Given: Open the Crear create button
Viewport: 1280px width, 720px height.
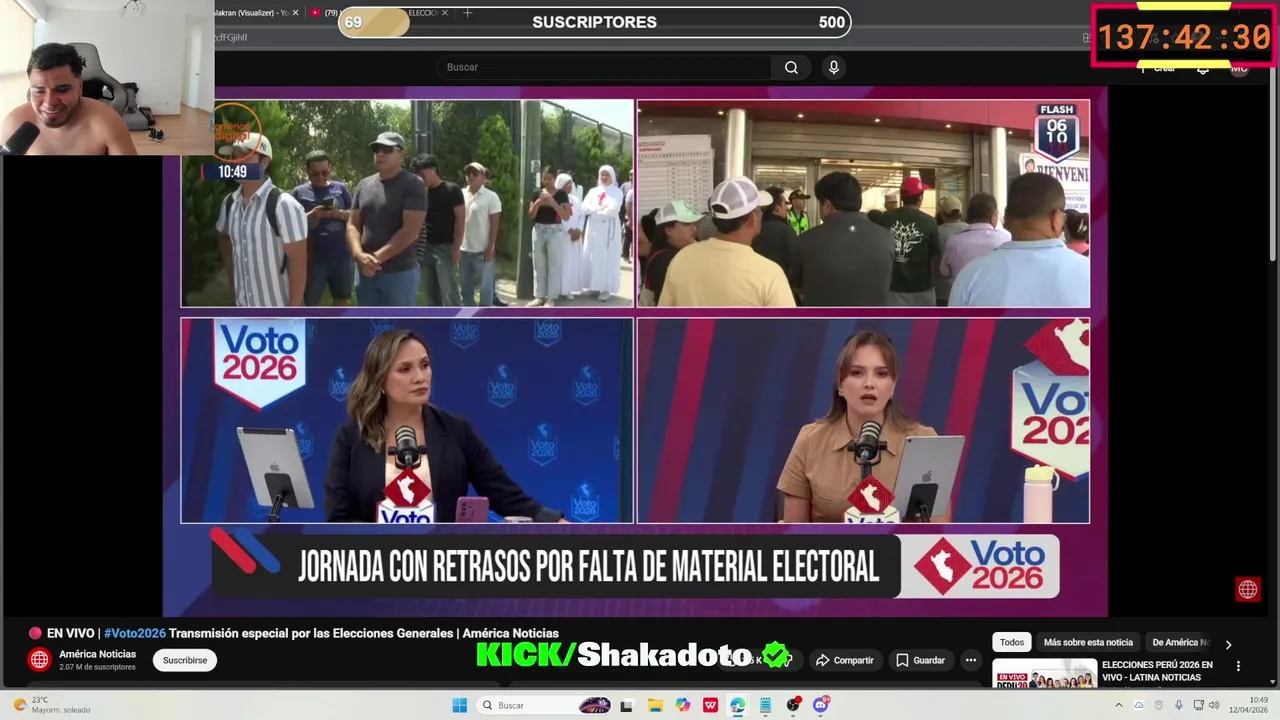Looking at the screenshot, I should (x=1158, y=68).
